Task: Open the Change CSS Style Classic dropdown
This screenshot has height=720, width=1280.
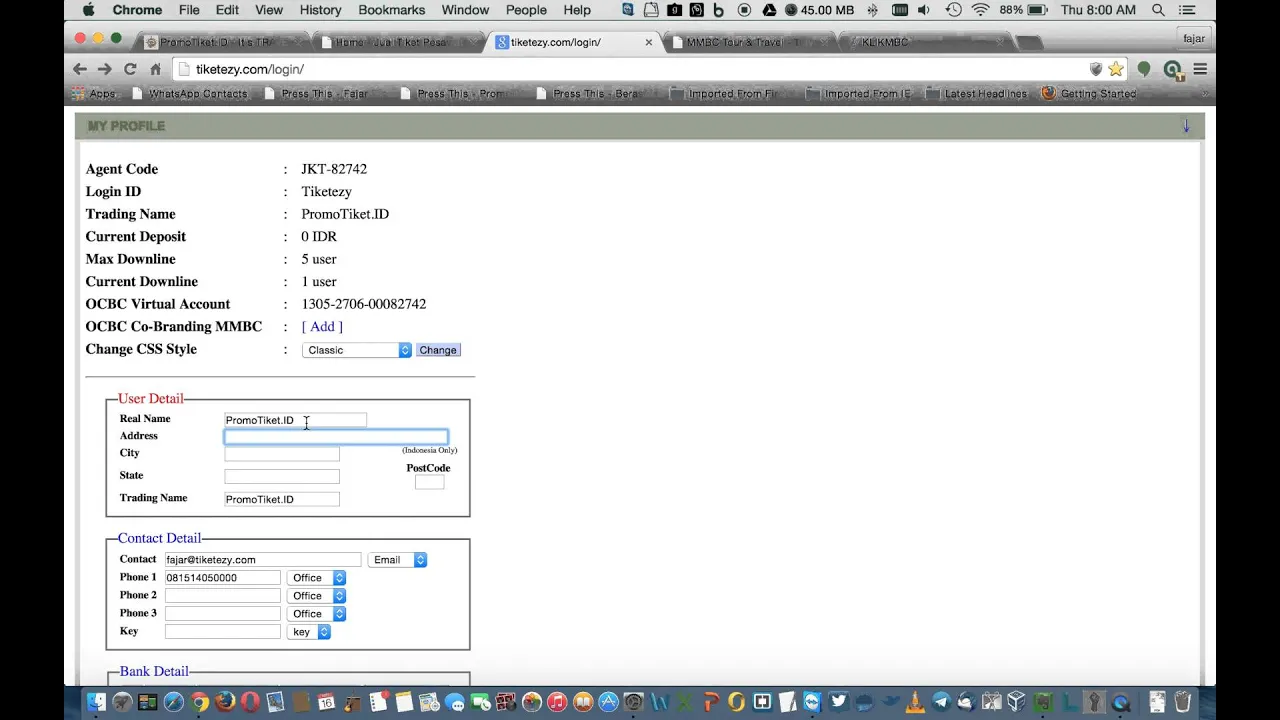Action: pos(357,350)
